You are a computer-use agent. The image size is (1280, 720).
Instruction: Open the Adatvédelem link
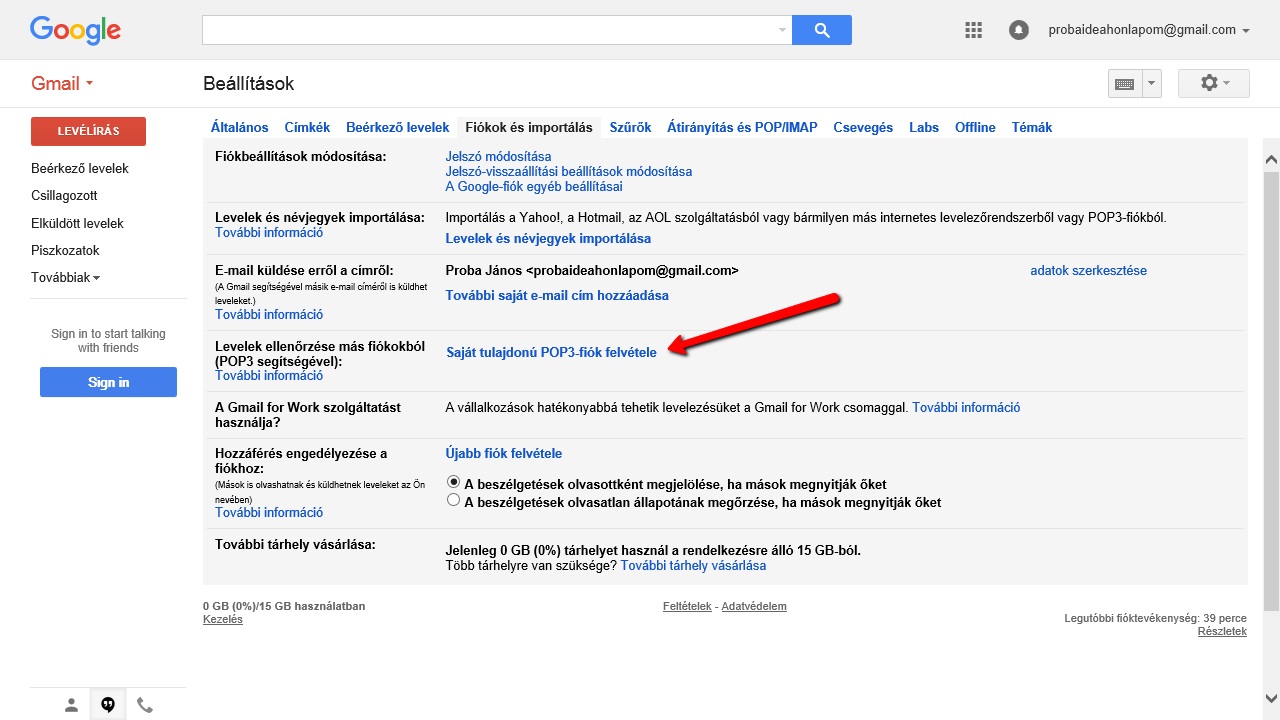tap(754, 606)
